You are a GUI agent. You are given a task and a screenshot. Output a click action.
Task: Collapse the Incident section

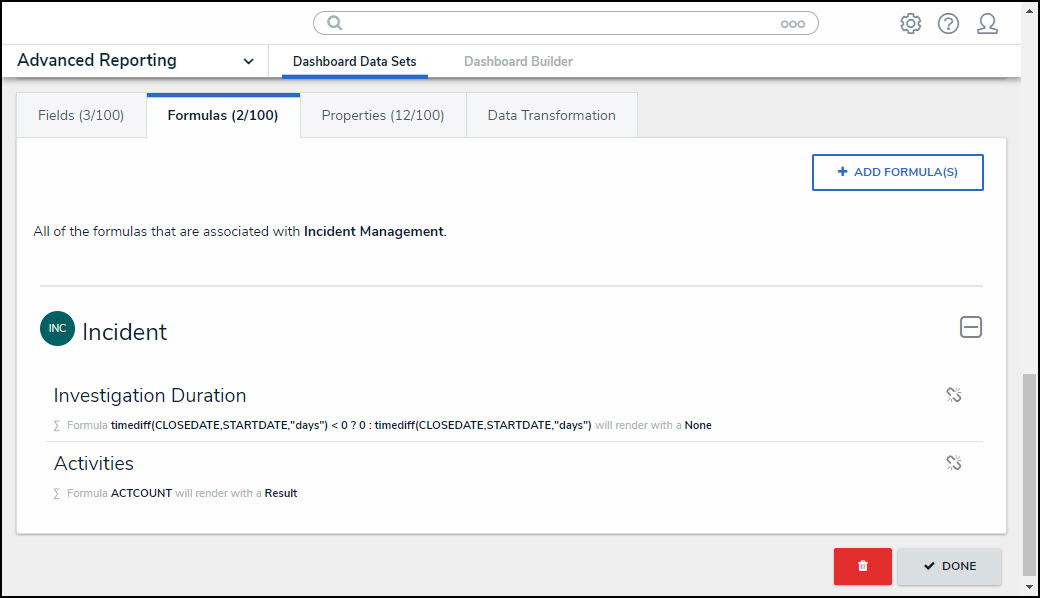click(x=970, y=327)
